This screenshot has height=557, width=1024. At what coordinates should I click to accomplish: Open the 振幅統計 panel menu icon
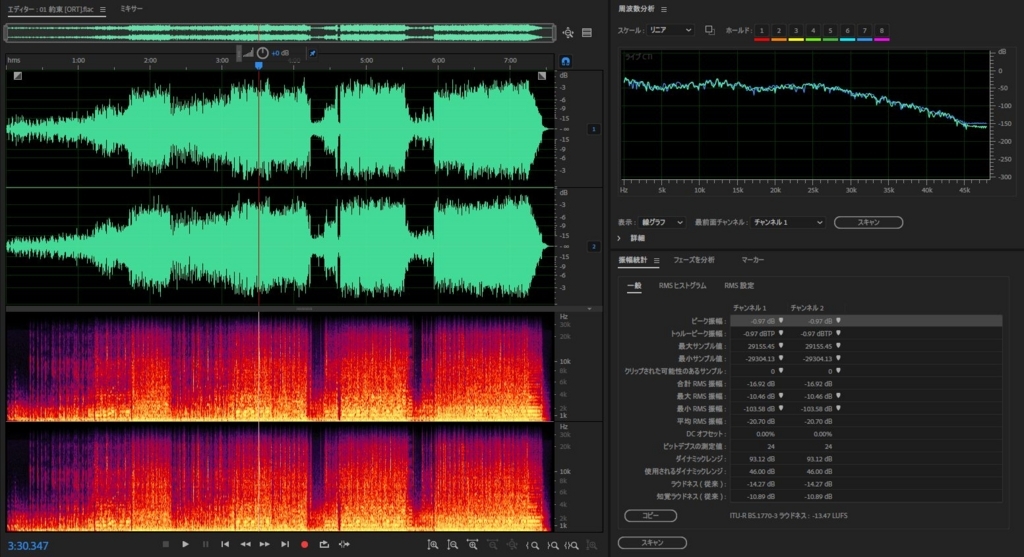pyautogui.click(x=656, y=261)
